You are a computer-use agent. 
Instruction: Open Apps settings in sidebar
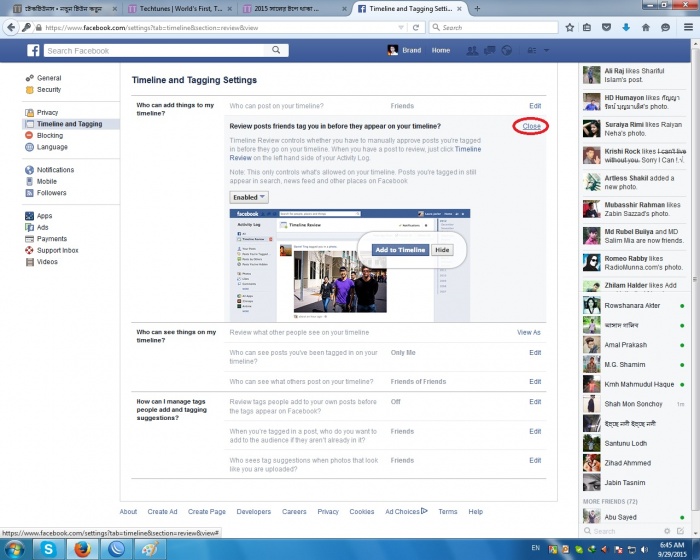pos(44,216)
